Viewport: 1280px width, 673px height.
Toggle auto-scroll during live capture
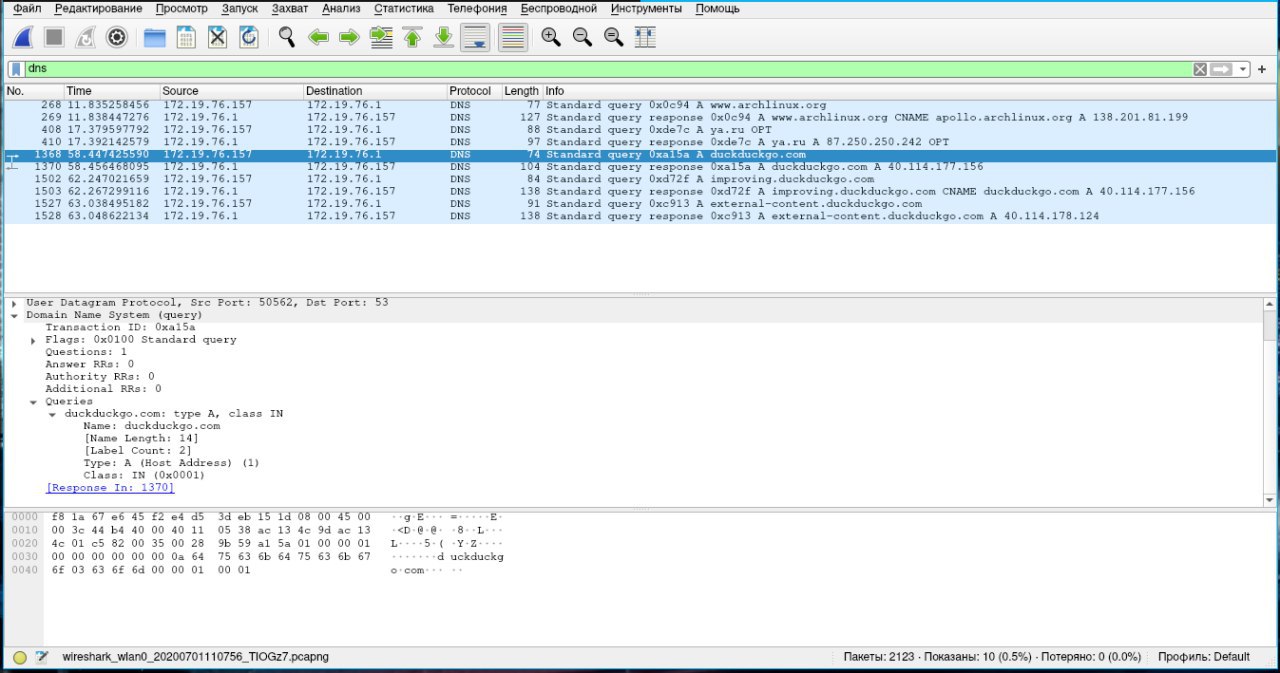(476, 38)
